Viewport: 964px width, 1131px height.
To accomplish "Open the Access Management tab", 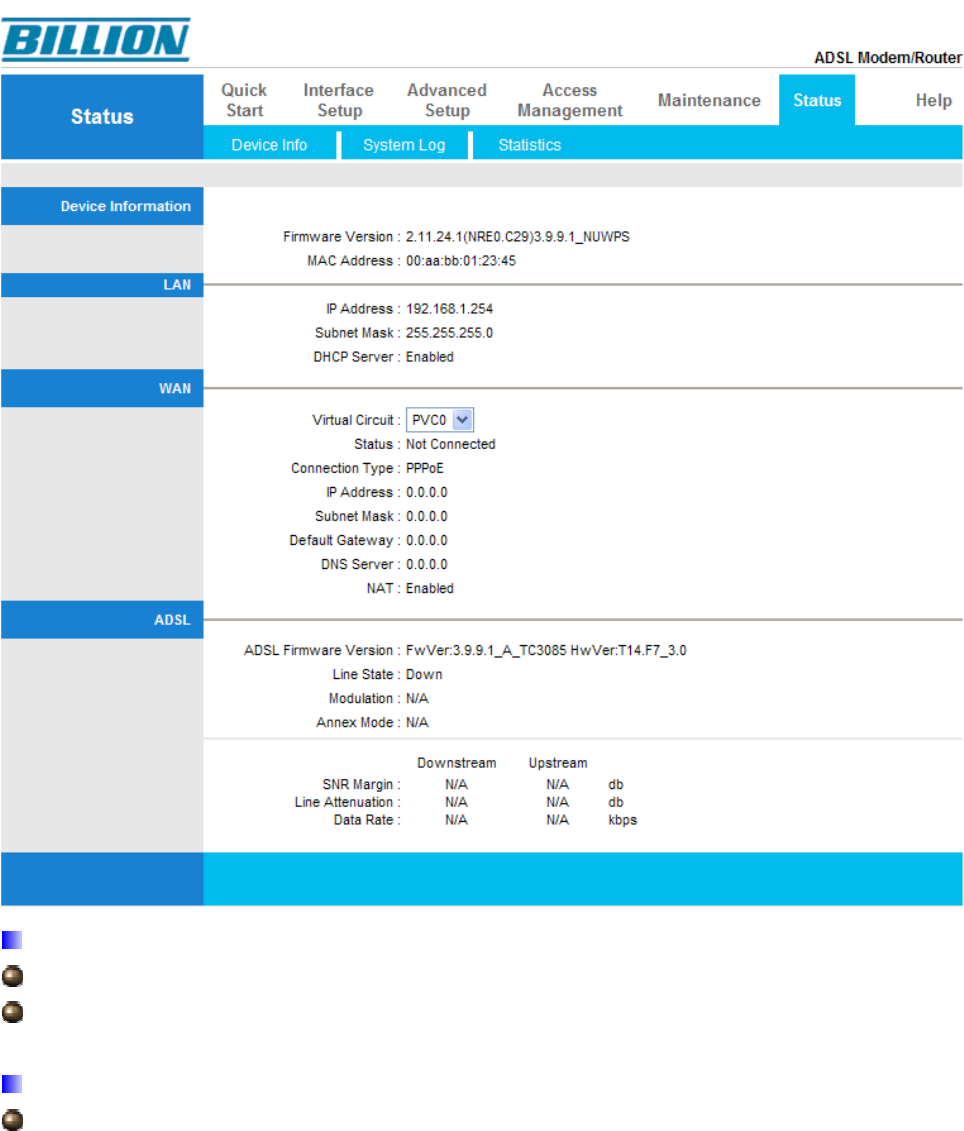I will click(569, 100).
